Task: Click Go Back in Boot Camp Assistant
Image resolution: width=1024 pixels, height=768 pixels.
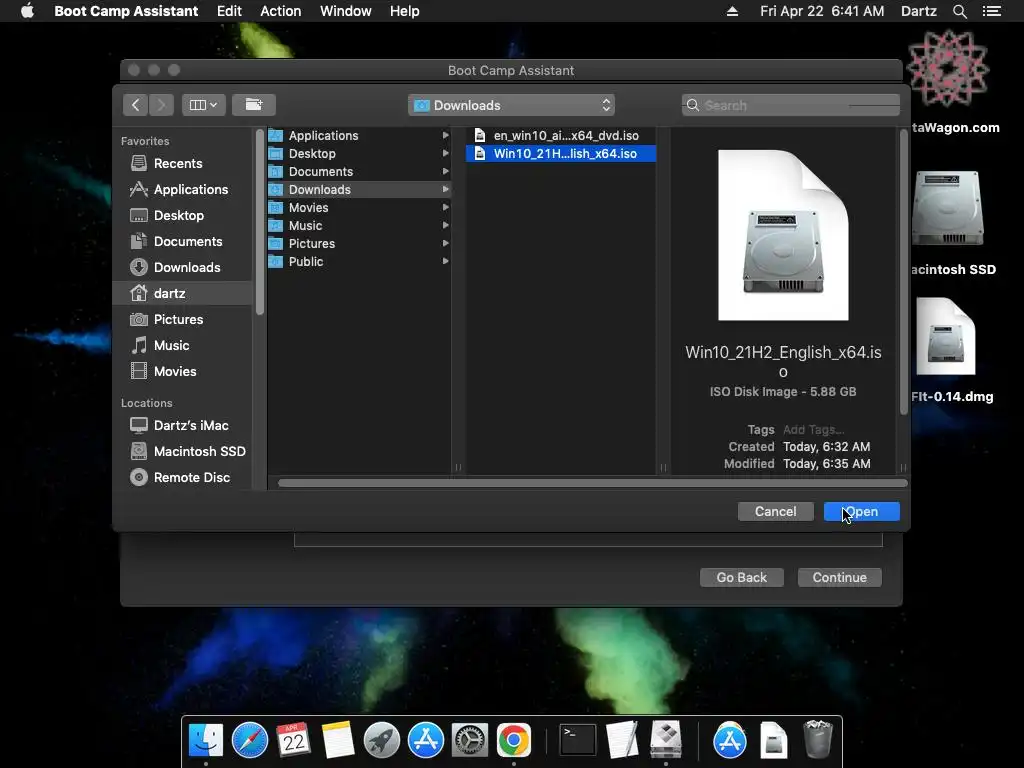Action: [741, 577]
